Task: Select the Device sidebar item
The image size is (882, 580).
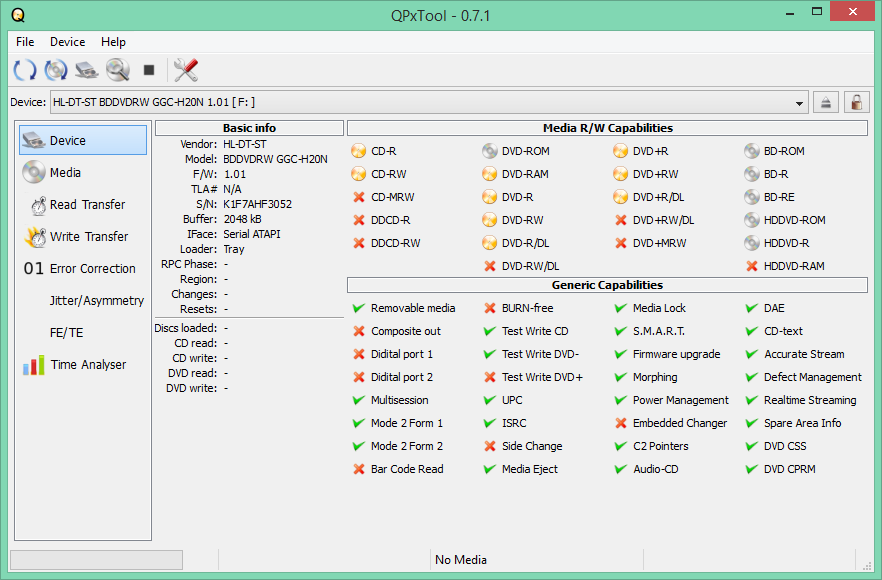Action: pos(83,140)
